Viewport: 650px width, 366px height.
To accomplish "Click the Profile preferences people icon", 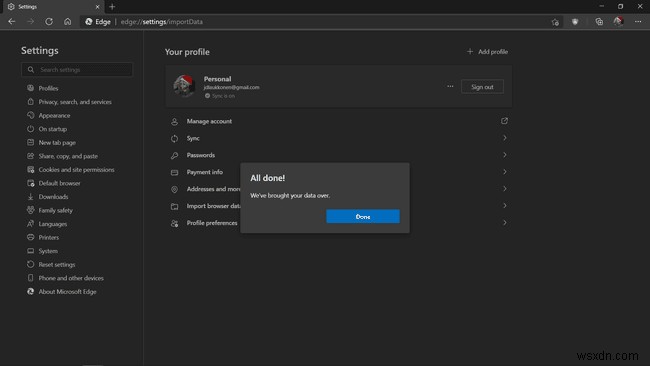I will [x=175, y=223].
